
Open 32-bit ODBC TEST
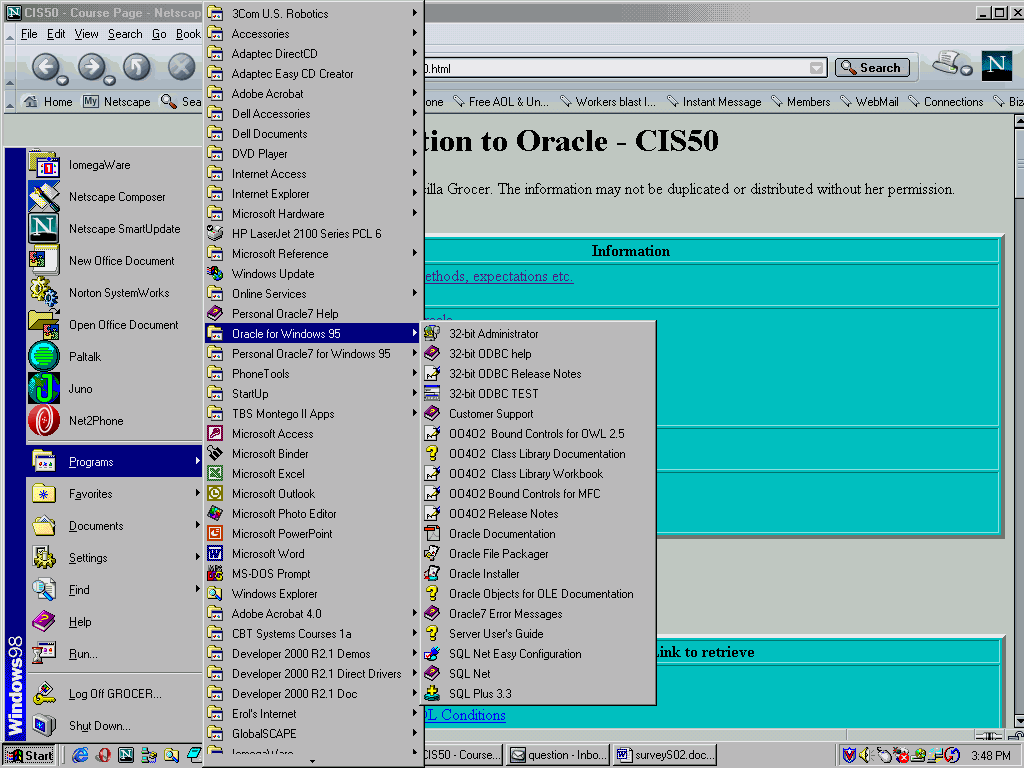click(x=538, y=394)
